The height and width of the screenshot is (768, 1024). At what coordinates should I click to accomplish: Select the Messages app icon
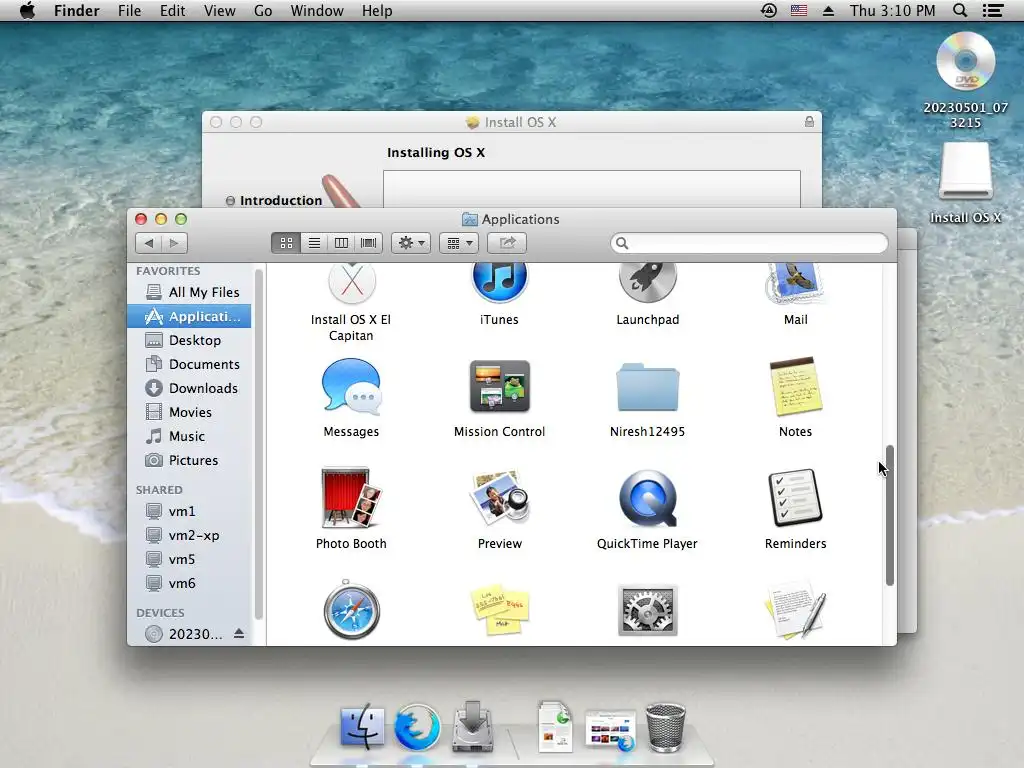coord(351,387)
